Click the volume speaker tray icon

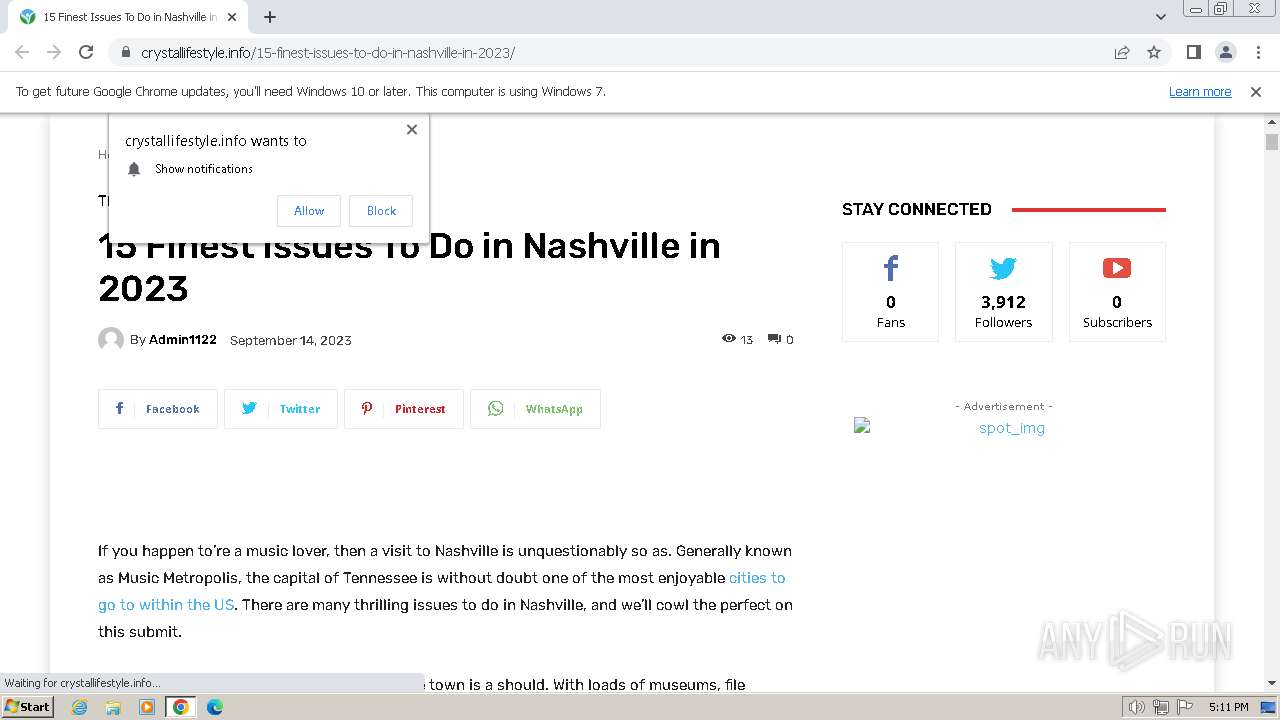click(1137, 707)
